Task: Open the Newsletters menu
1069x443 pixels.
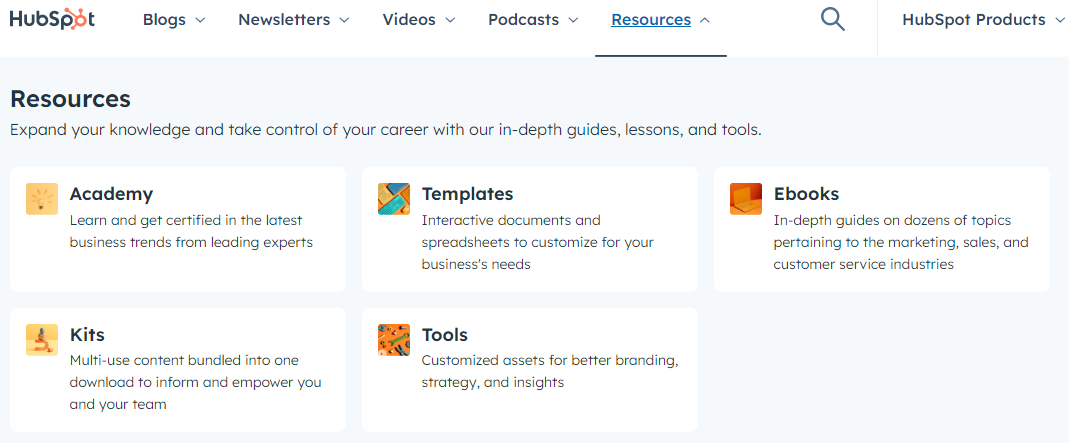Action: pos(284,20)
